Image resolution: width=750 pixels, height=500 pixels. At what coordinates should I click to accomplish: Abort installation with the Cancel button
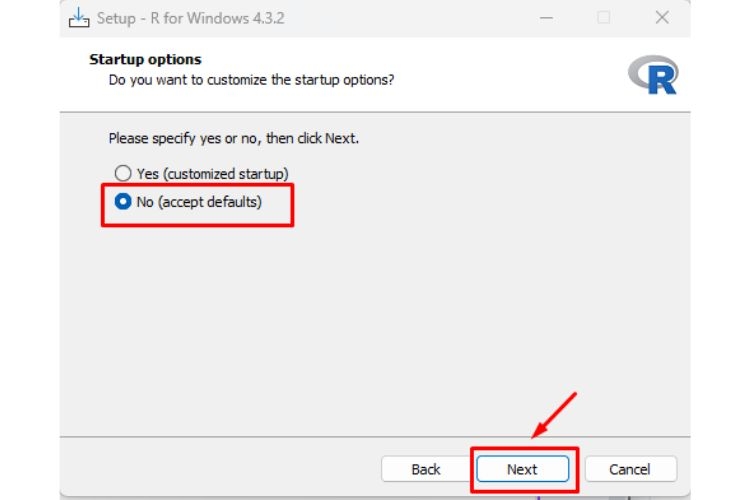(x=630, y=469)
